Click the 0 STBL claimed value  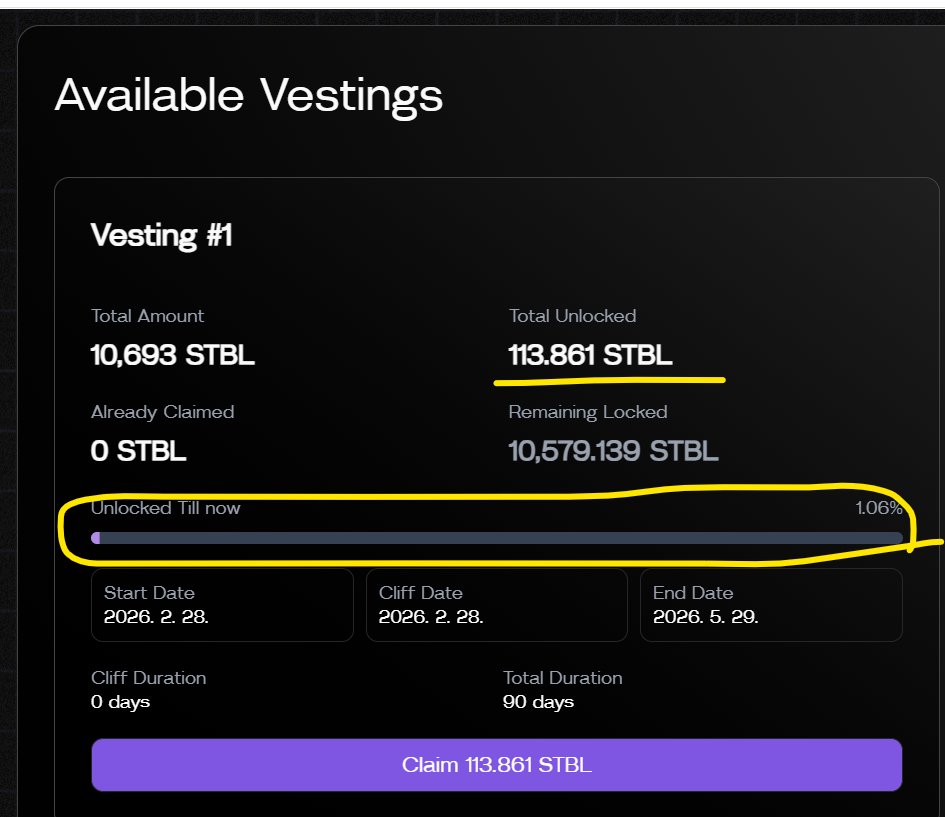coord(138,451)
